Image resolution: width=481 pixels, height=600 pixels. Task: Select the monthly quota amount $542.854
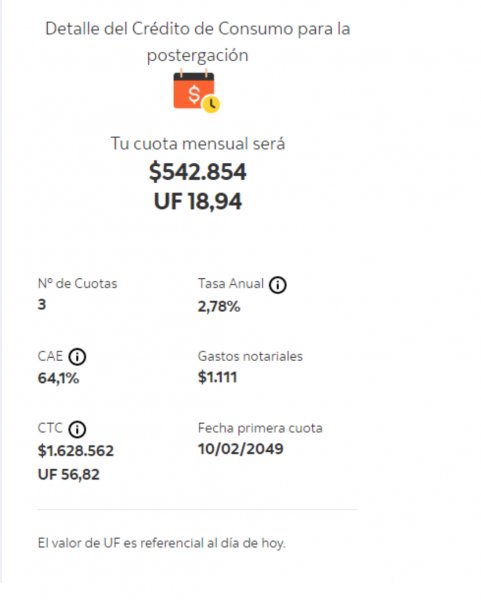[x=197, y=171]
